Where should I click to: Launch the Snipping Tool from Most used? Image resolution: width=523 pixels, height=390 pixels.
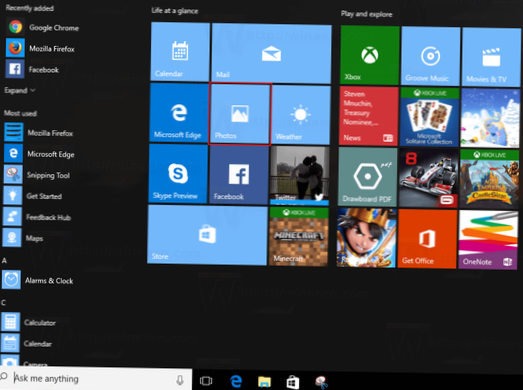[x=37, y=175]
